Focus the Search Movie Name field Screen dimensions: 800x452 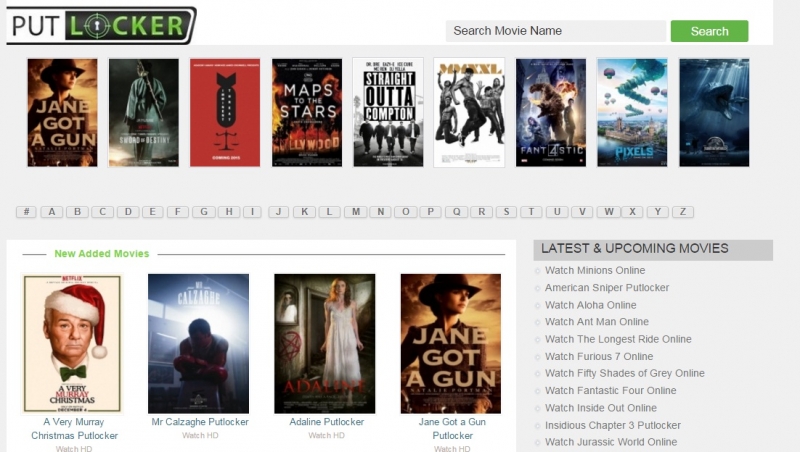tap(556, 31)
